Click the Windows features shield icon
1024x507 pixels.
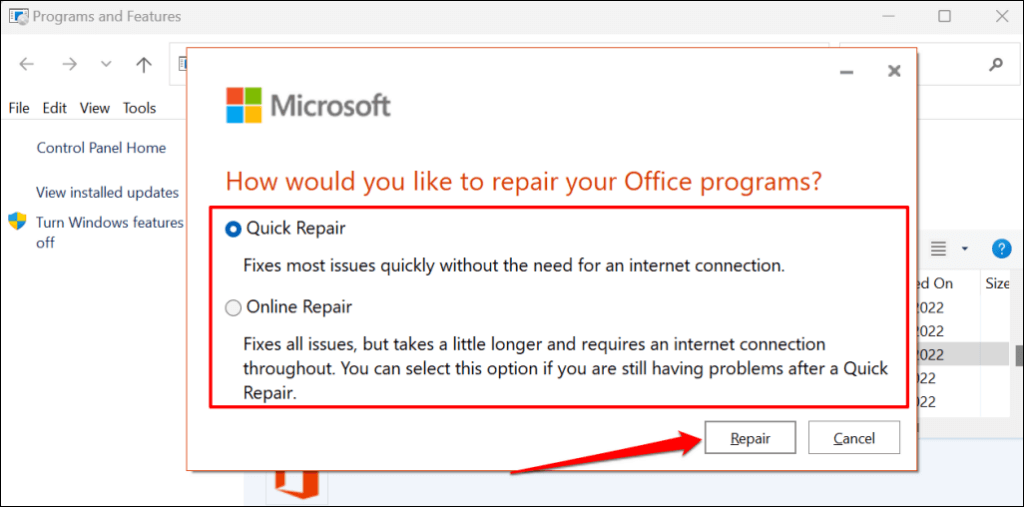[17, 221]
